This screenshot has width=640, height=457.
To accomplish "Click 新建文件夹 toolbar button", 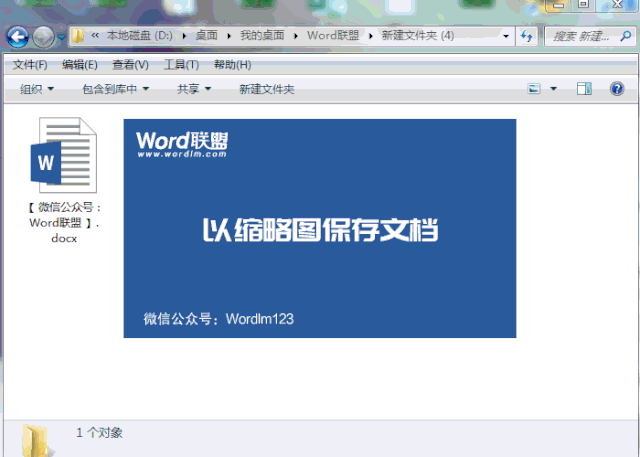I will [x=267, y=89].
